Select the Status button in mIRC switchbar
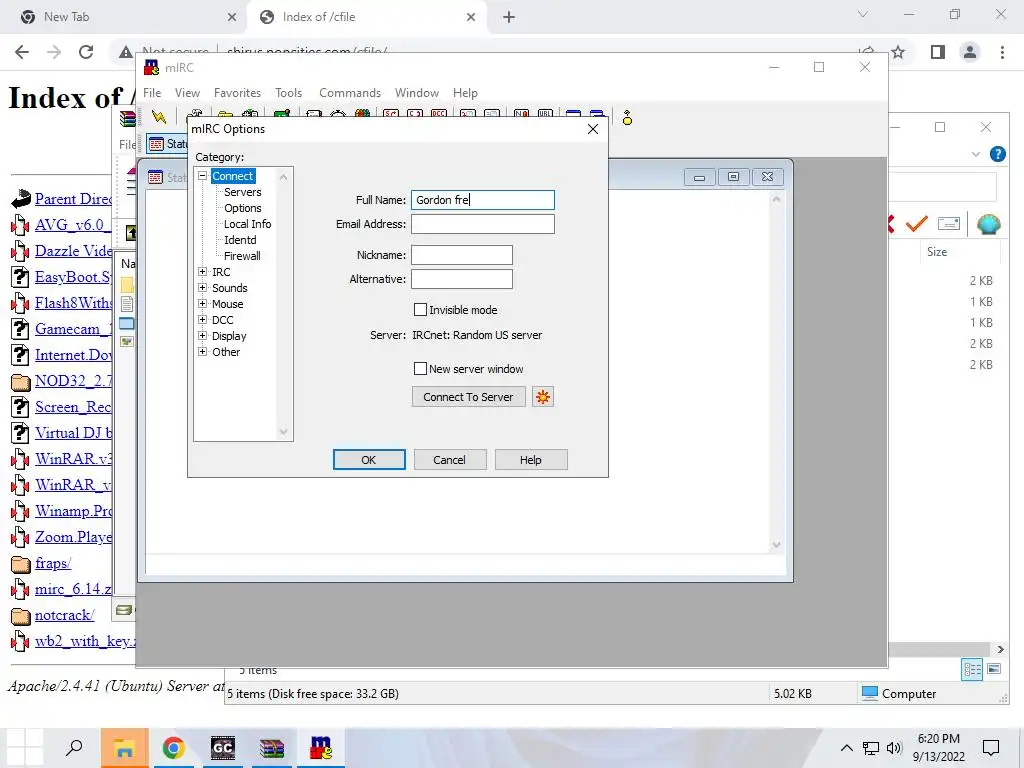 pos(167,144)
